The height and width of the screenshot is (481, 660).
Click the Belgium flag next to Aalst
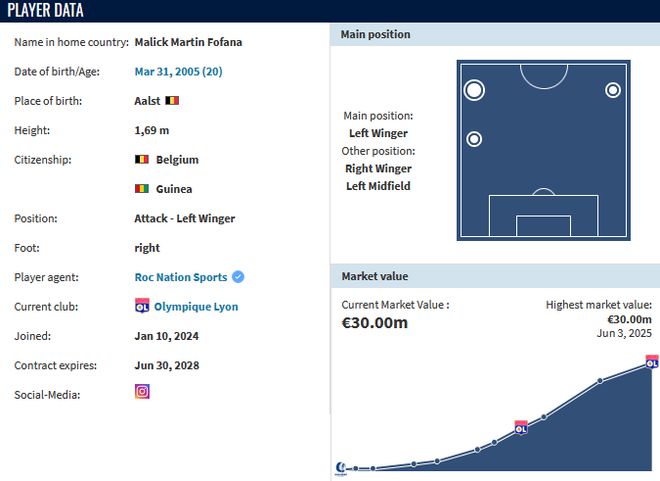tap(172, 101)
